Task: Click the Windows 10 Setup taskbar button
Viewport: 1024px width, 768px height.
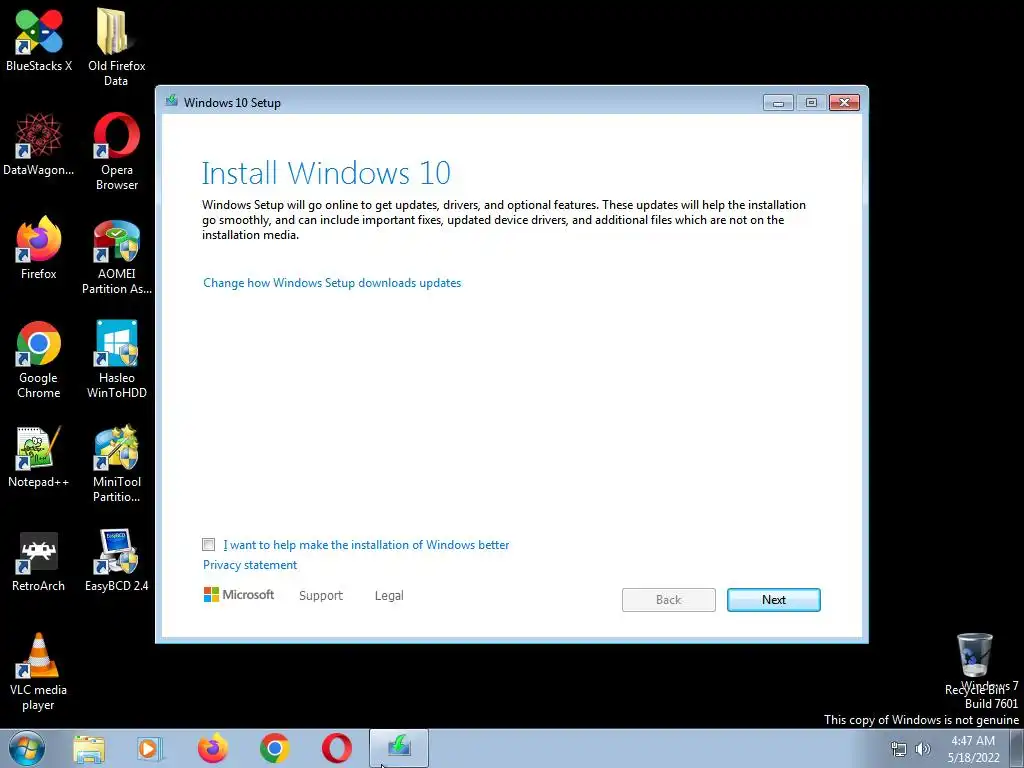Action: coord(399,748)
